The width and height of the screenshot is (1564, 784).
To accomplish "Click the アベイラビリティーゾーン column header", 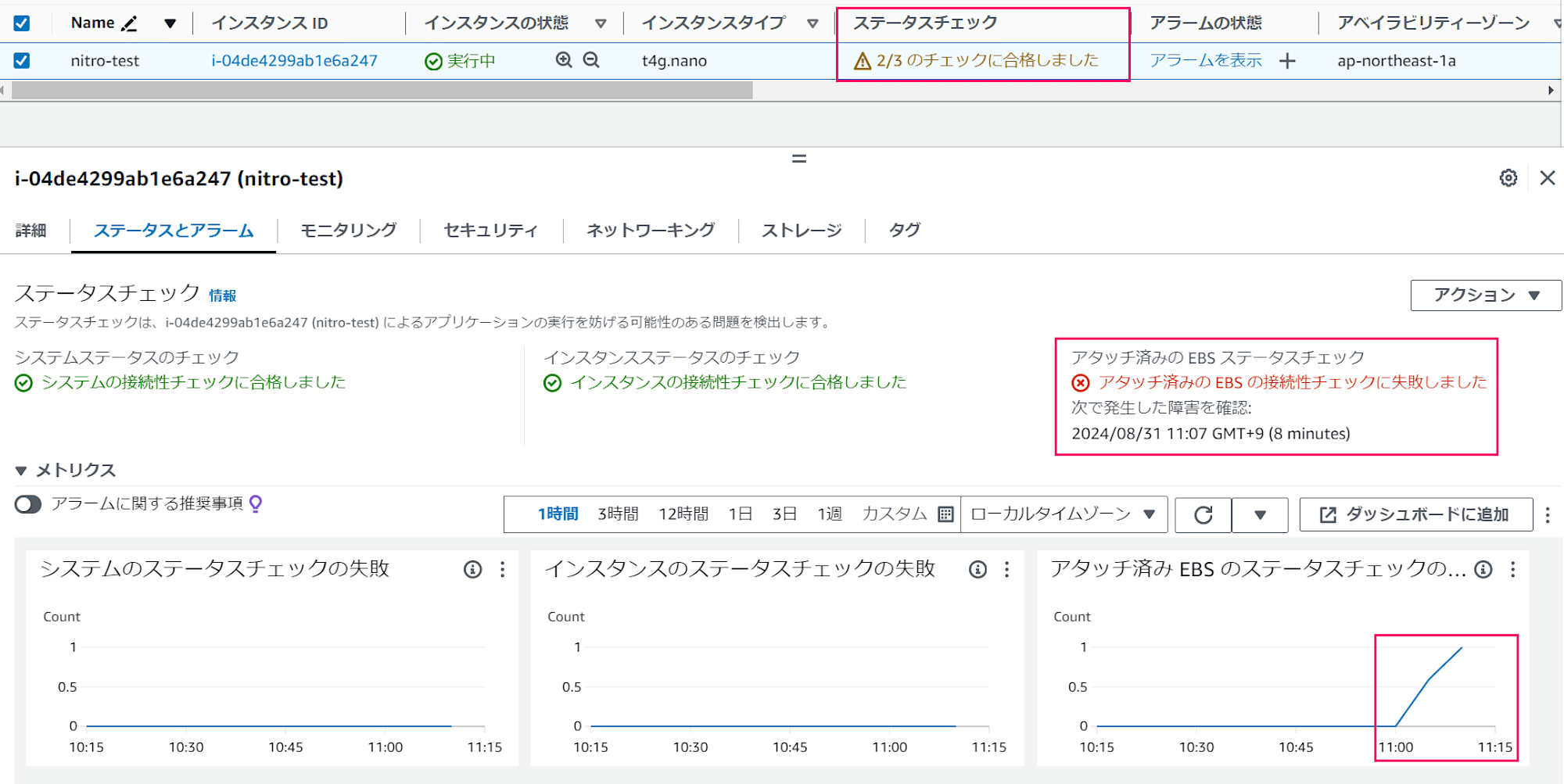I will [x=1433, y=23].
